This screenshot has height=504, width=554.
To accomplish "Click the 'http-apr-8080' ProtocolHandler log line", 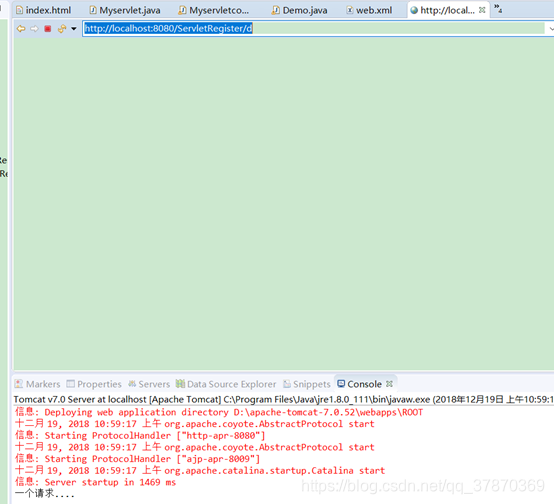I will tap(140, 435).
